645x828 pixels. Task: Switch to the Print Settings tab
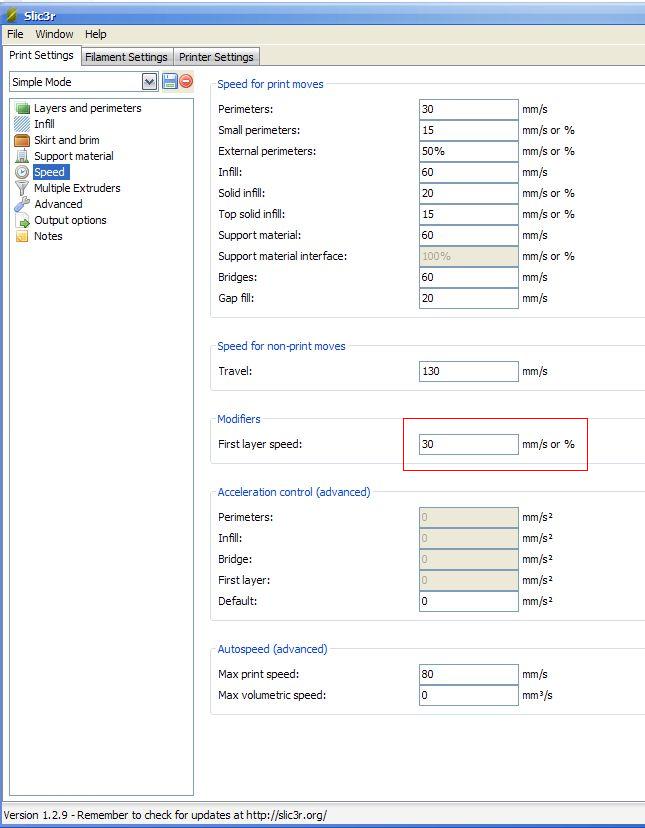pyautogui.click(x=42, y=55)
